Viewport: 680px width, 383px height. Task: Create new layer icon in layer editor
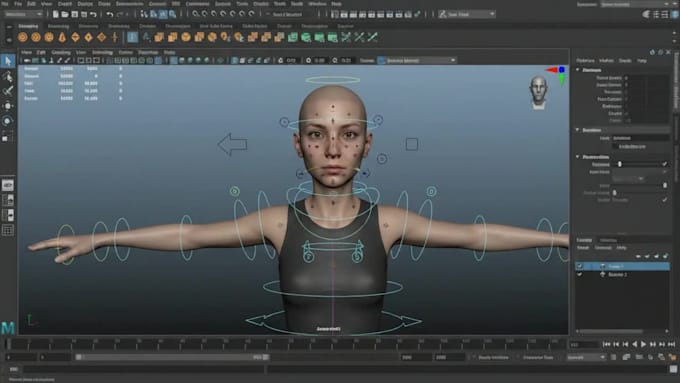pos(666,256)
